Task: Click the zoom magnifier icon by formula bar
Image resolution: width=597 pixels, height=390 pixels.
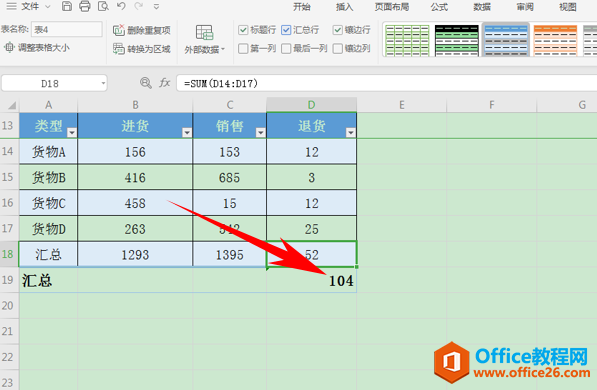Action: pyautogui.click(x=145, y=83)
